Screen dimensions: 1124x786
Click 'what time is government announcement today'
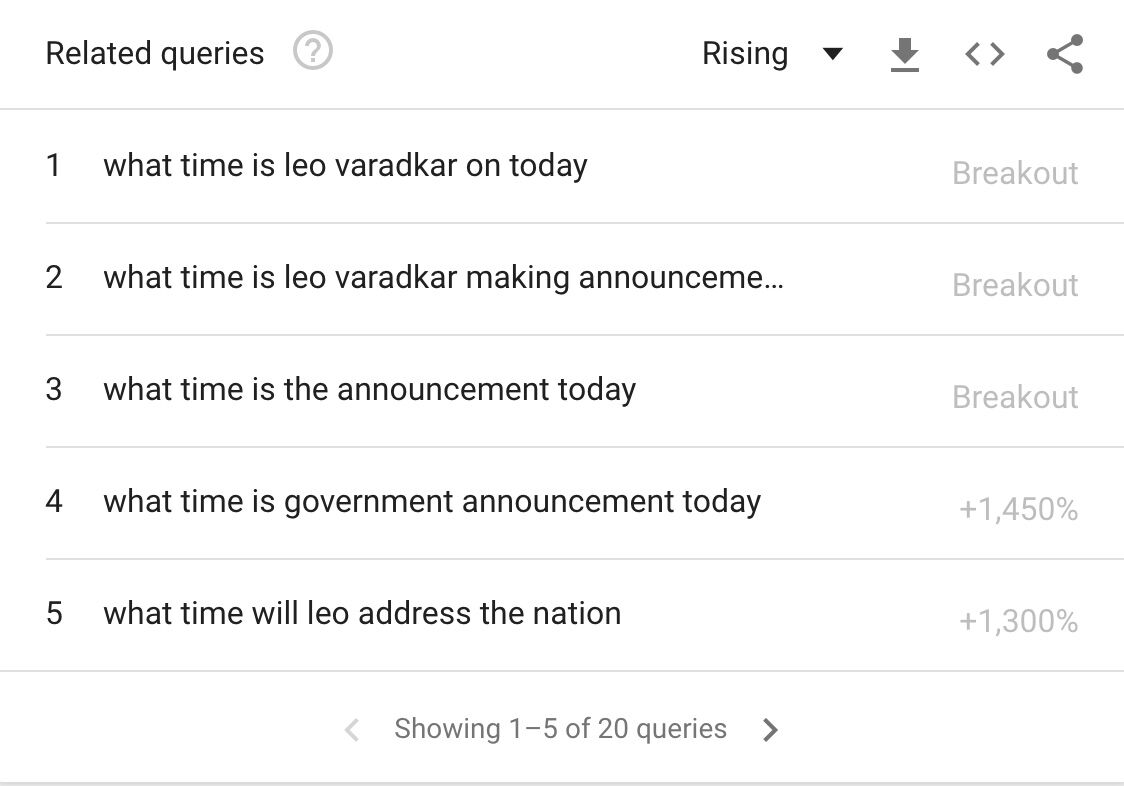(432, 501)
